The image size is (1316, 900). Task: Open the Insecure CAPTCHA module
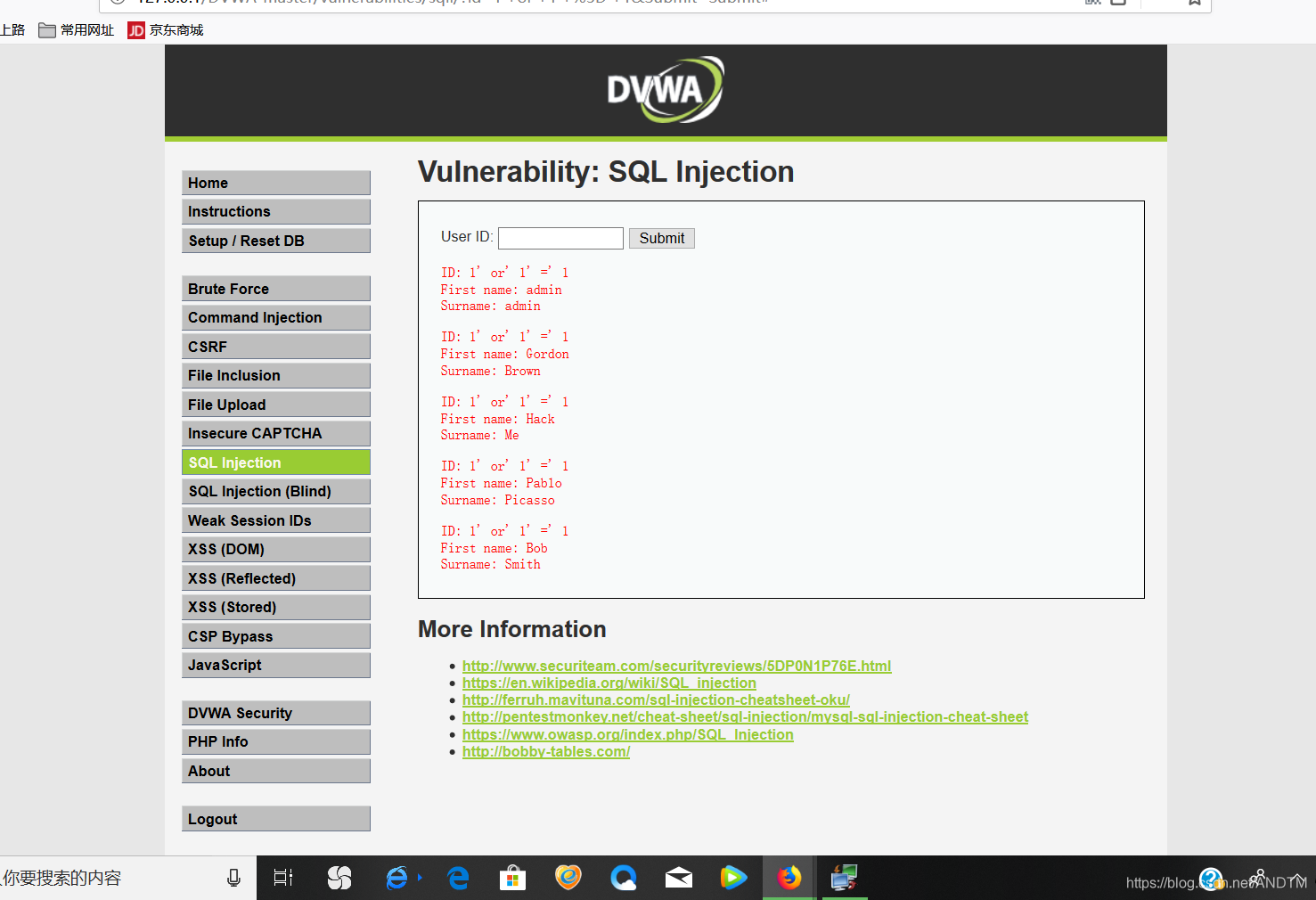click(x=276, y=433)
